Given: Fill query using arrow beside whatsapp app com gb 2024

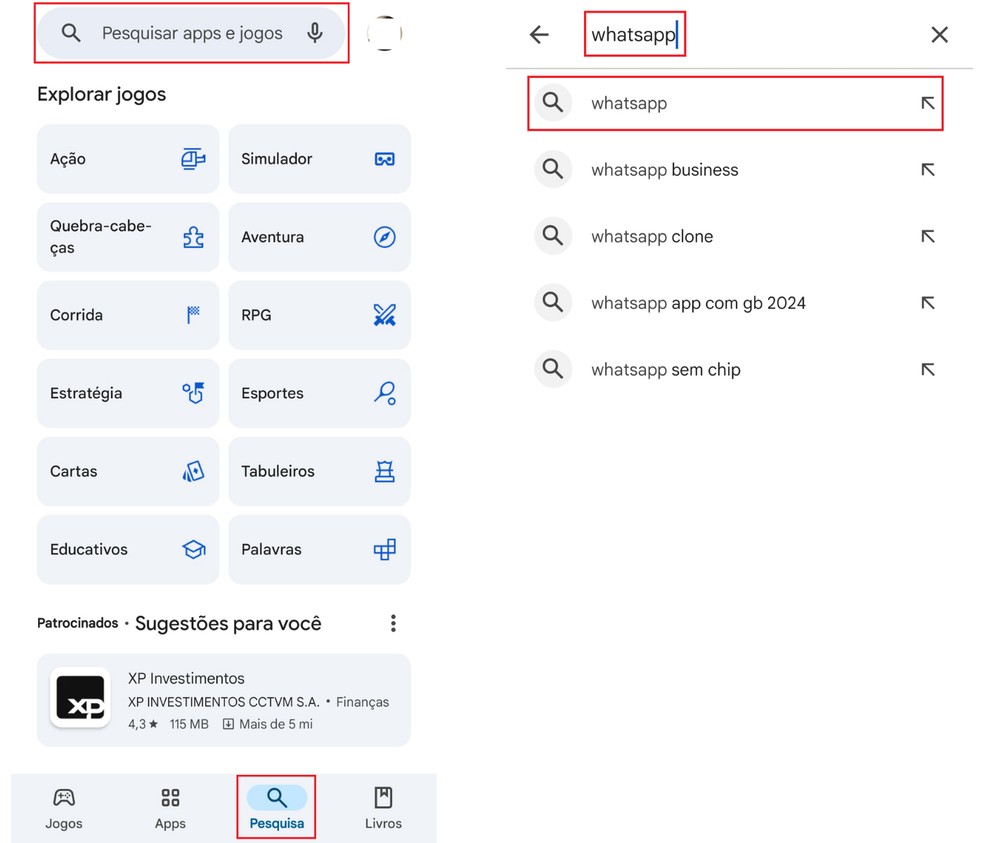Looking at the screenshot, I should click(928, 303).
